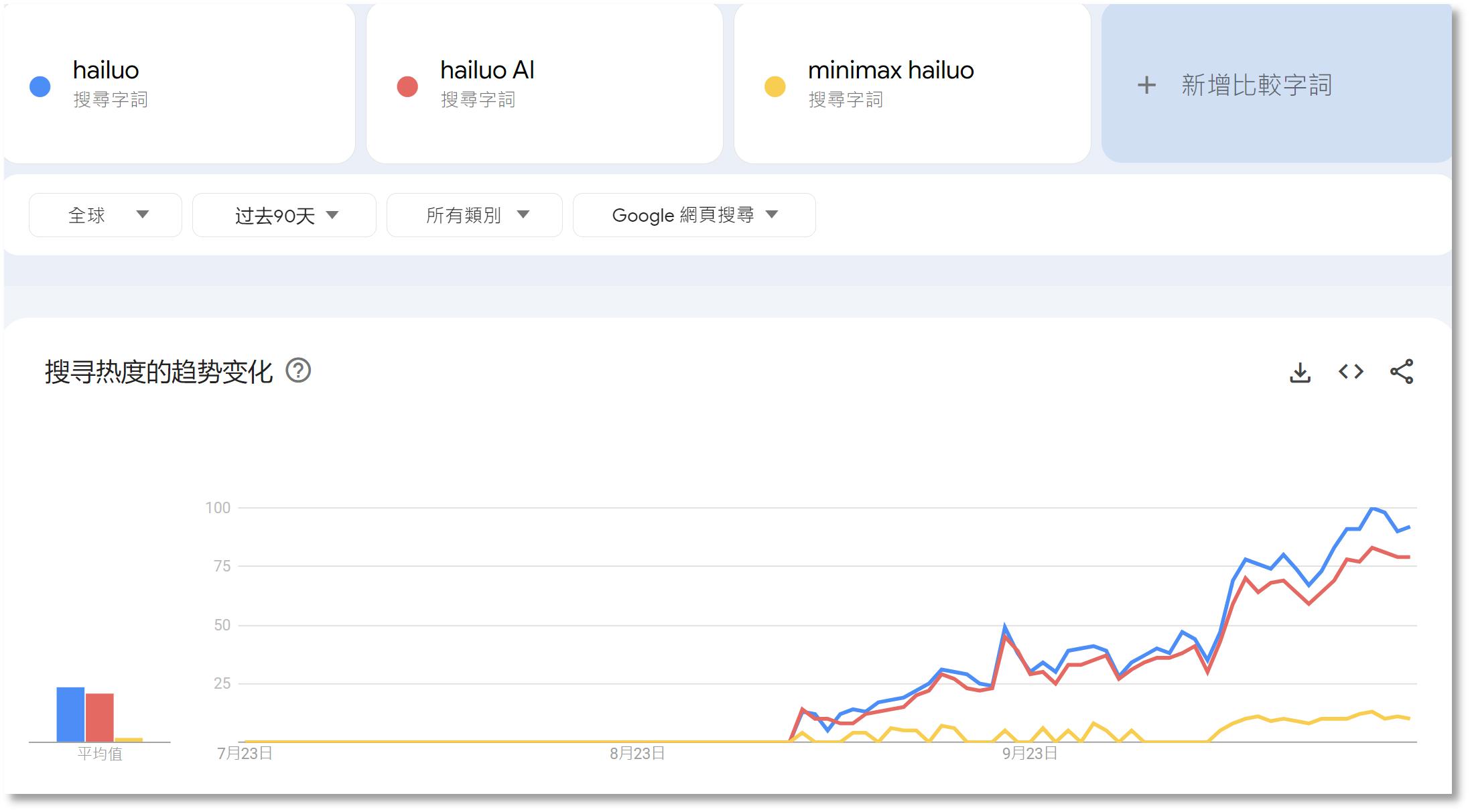Screen dimensions: 1470x812
Task: Open help for 搜寻热度的趋势变化
Action: (298, 370)
